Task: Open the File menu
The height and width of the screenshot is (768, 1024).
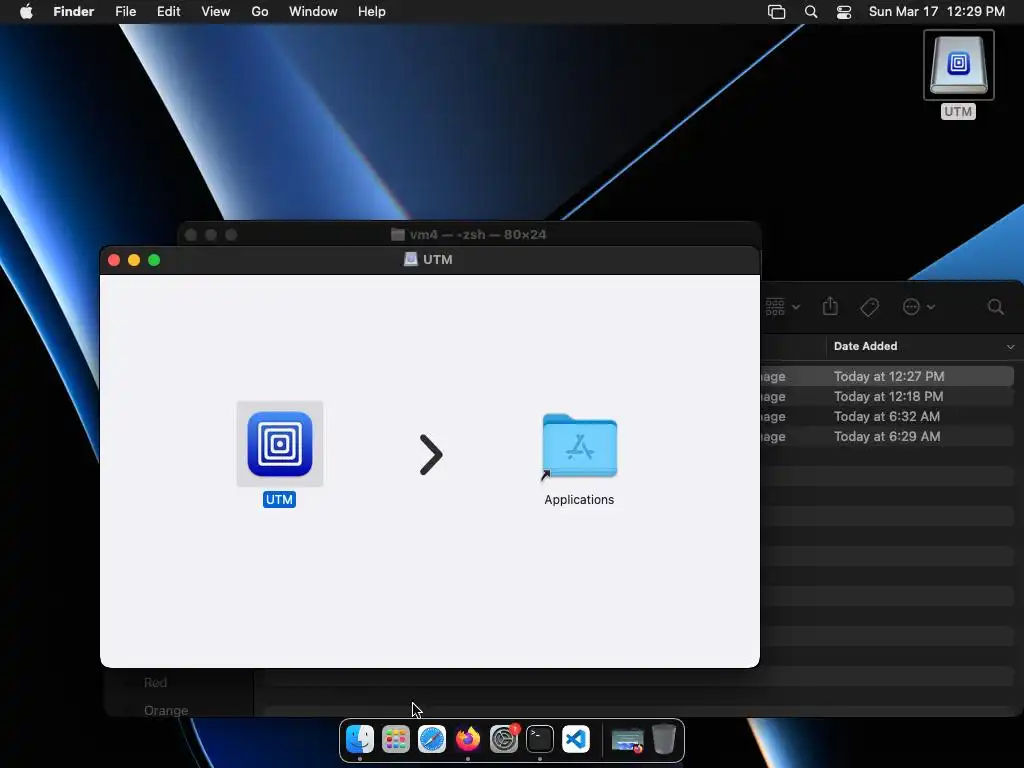Action: click(125, 12)
